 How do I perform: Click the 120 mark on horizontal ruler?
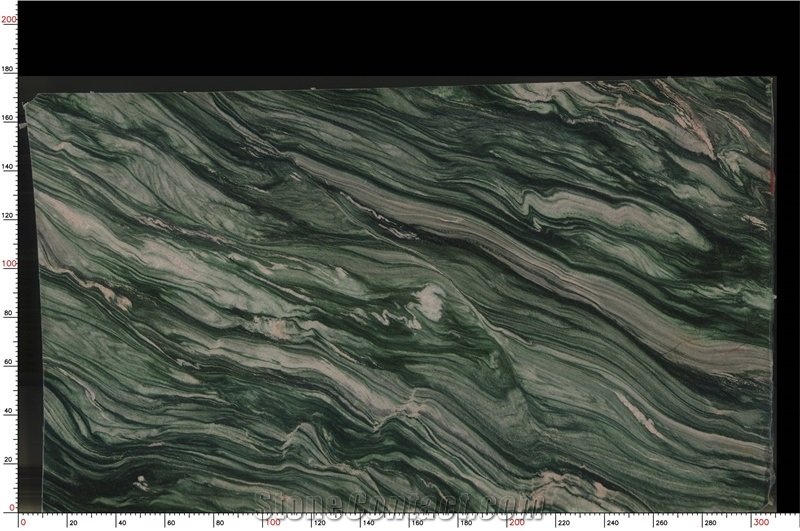[x=319, y=523]
